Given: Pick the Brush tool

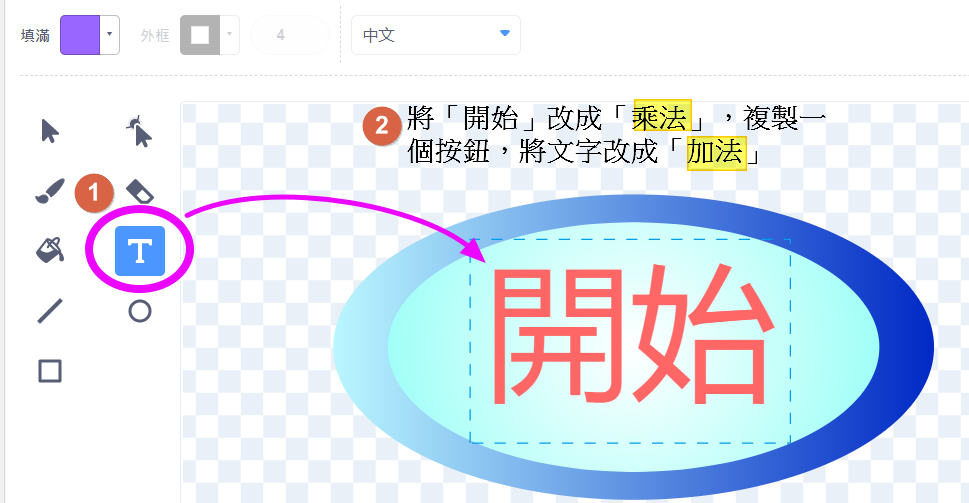Looking at the screenshot, I should click(48, 191).
